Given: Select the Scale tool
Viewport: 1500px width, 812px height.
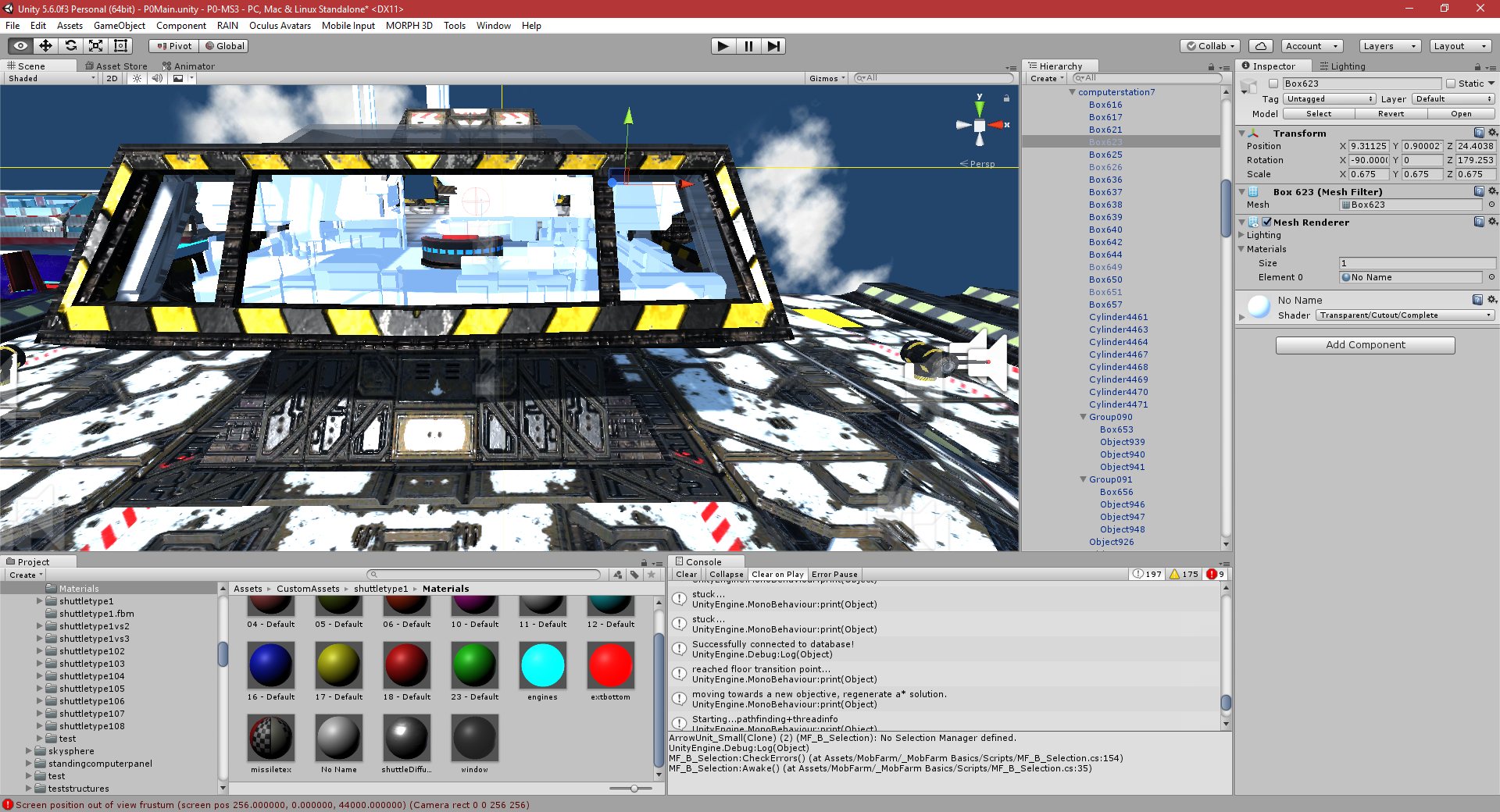Looking at the screenshot, I should click(x=96, y=45).
